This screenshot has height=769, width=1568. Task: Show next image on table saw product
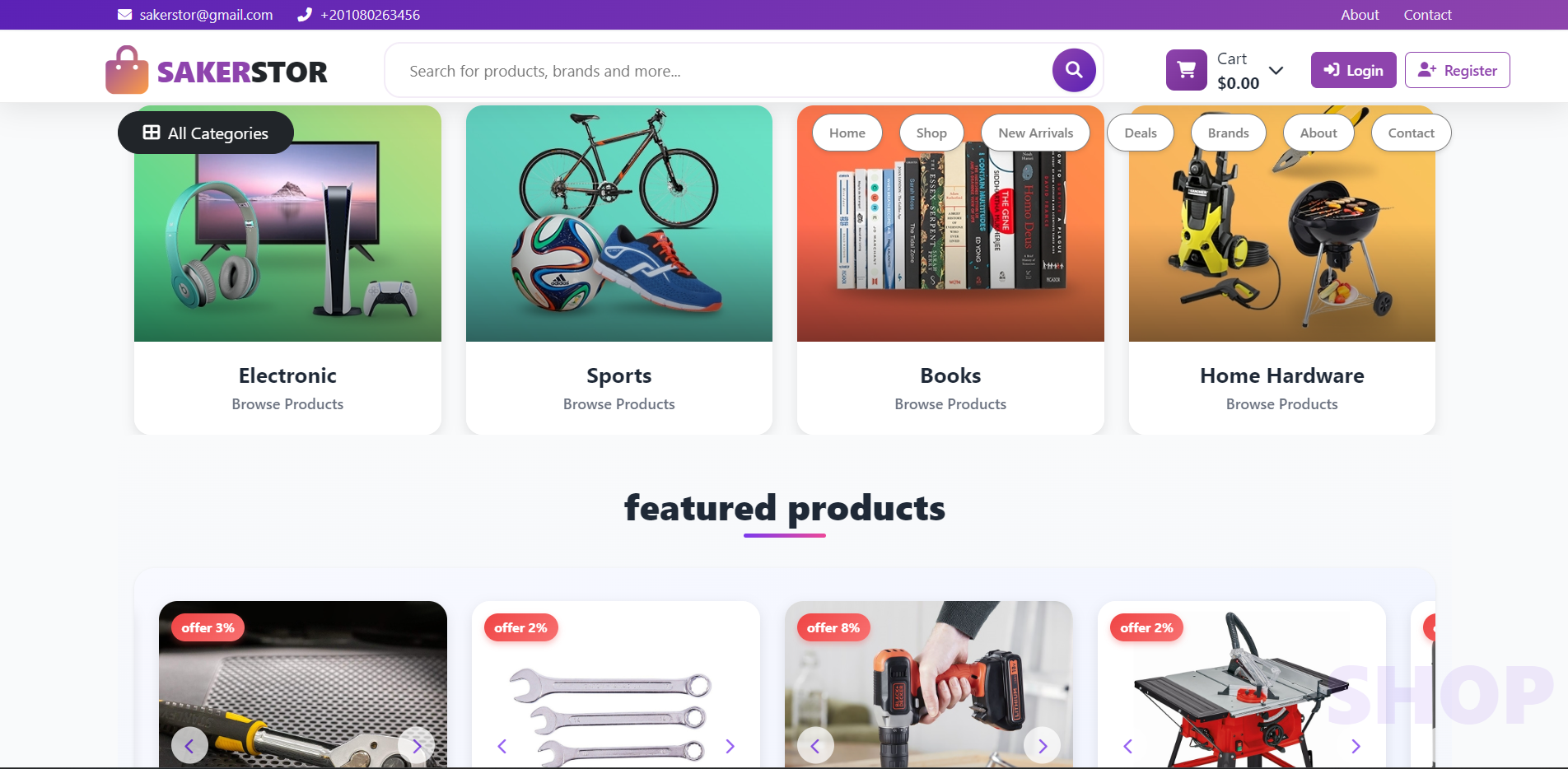pyautogui.click(x=1356, y=746)
